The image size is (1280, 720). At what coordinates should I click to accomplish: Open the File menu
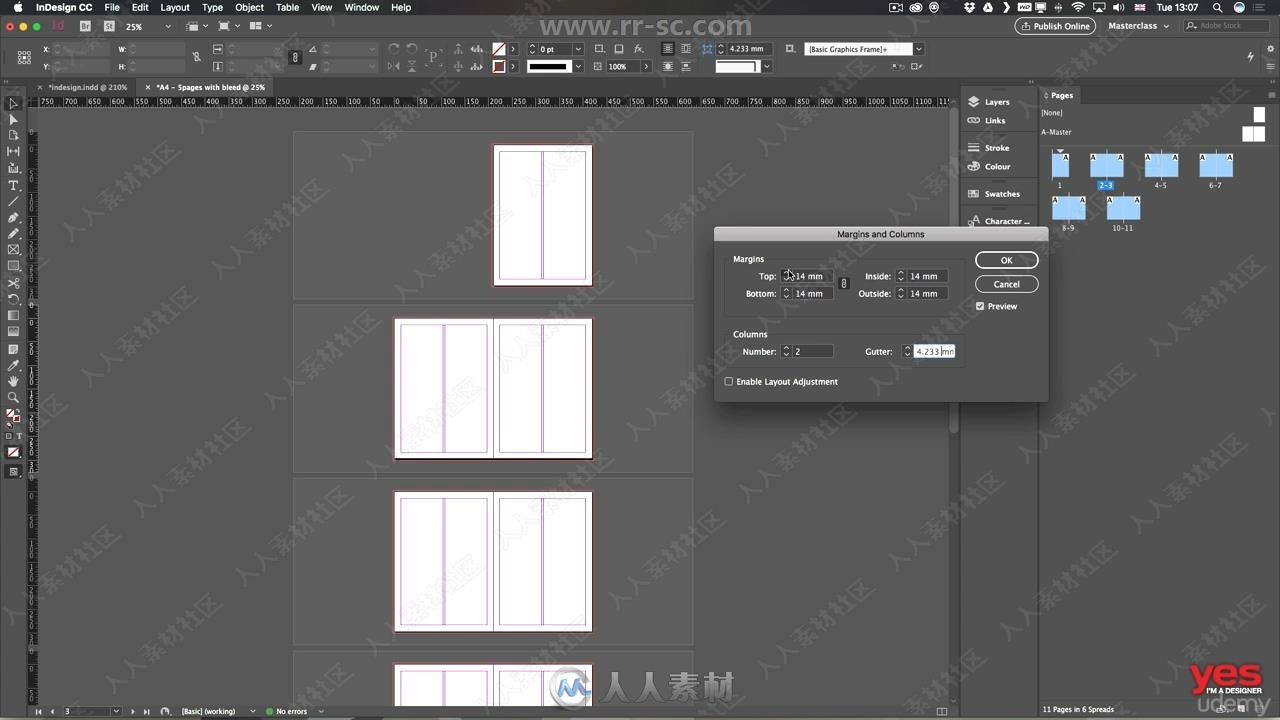[x=112, y=7]
